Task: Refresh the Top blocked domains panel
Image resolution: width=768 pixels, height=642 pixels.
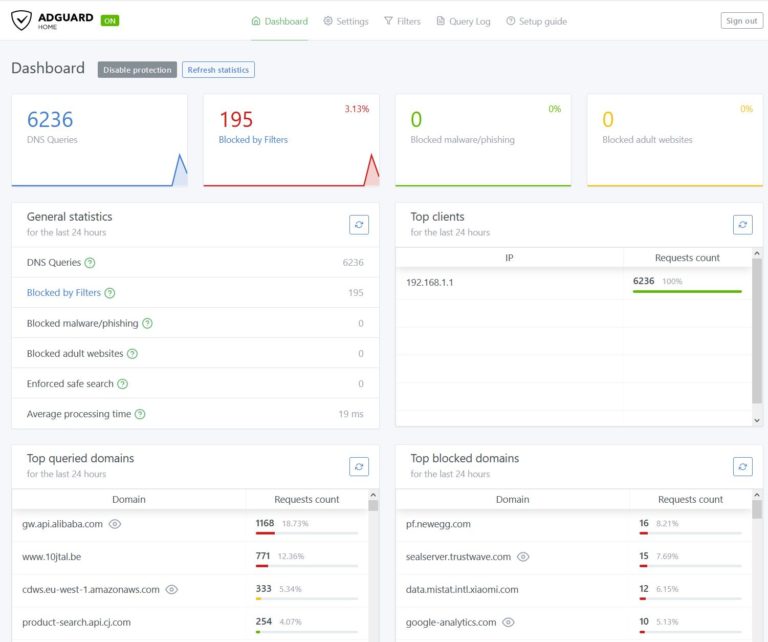Action: [x=742, y=466]
